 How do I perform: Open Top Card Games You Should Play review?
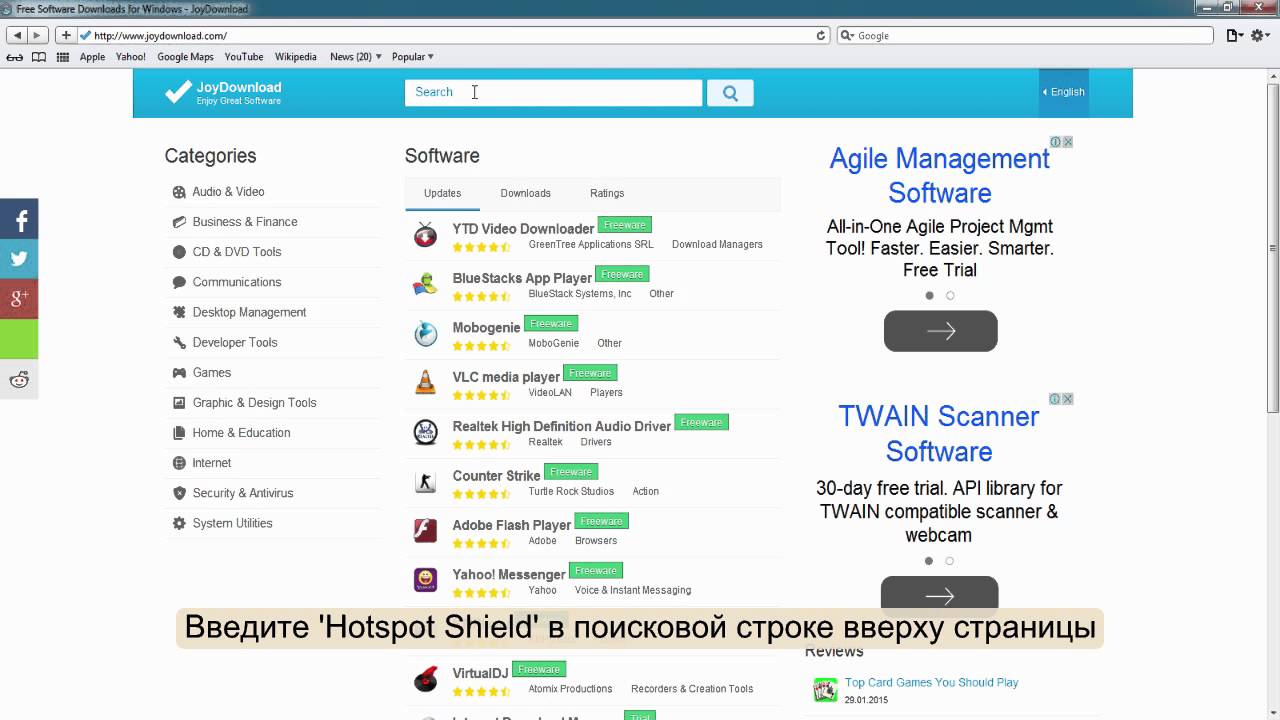pyautogui.click(x=931, y=683)
